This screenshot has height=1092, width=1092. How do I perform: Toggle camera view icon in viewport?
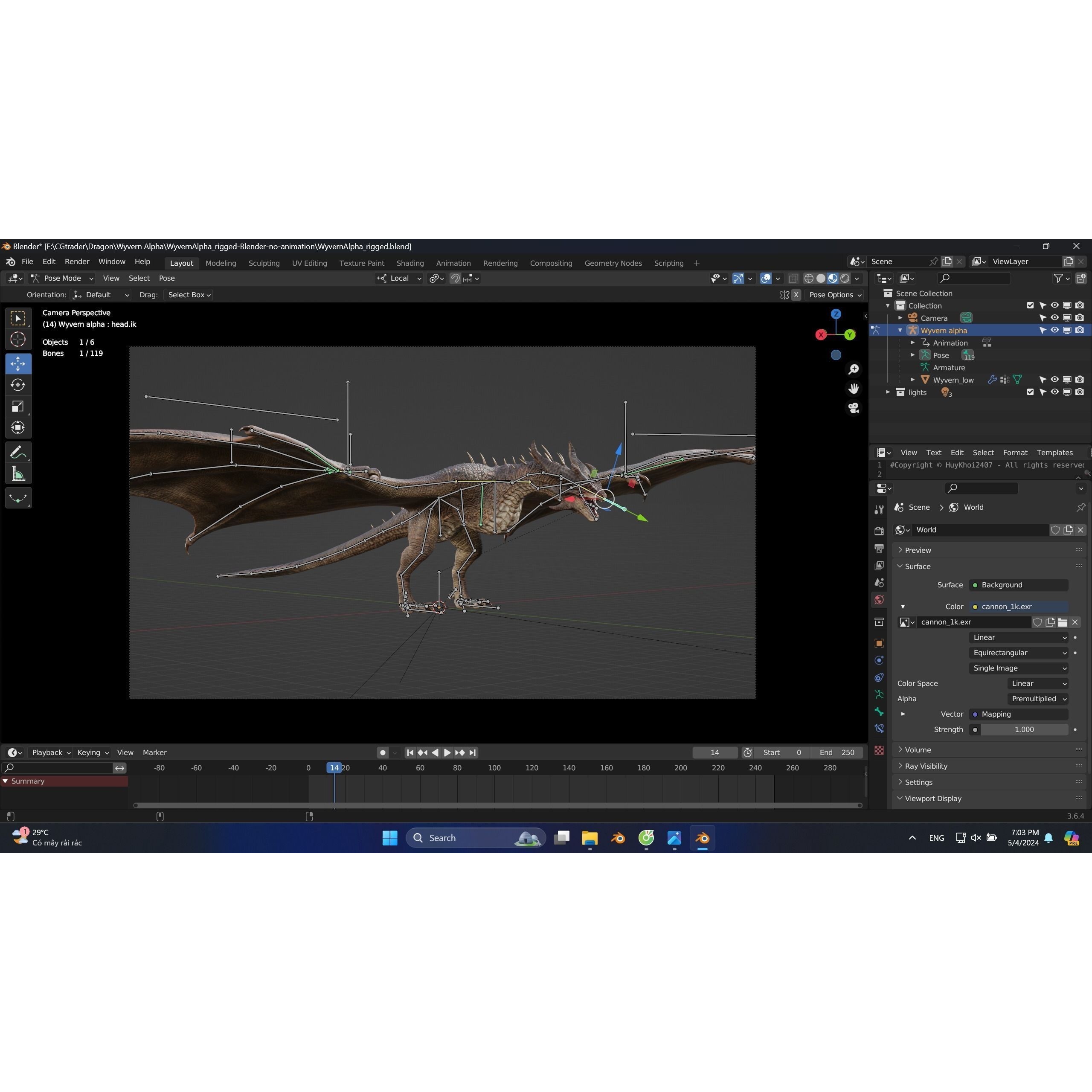[854, 407]
